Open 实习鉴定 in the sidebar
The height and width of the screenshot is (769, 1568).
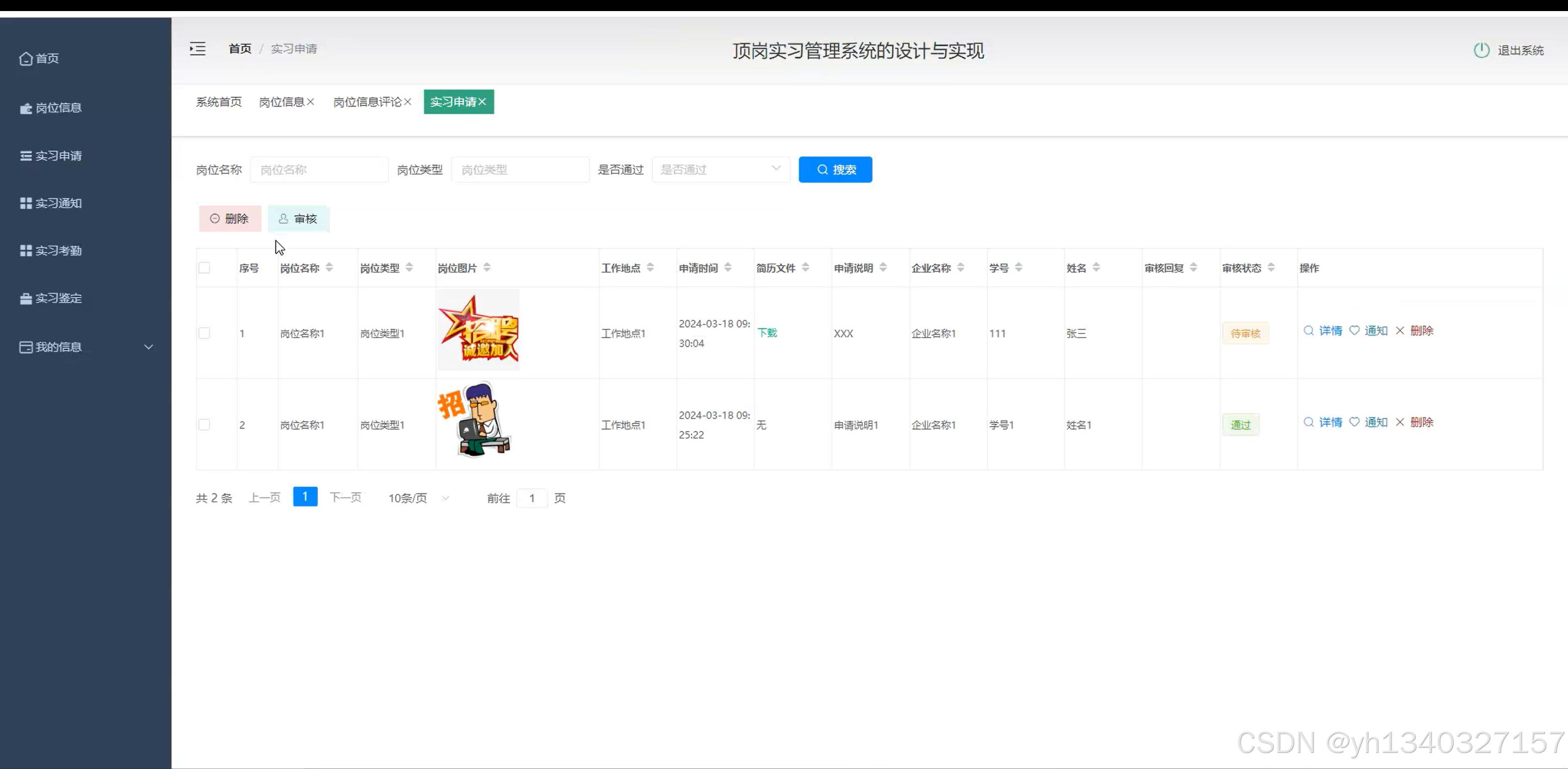58,298
